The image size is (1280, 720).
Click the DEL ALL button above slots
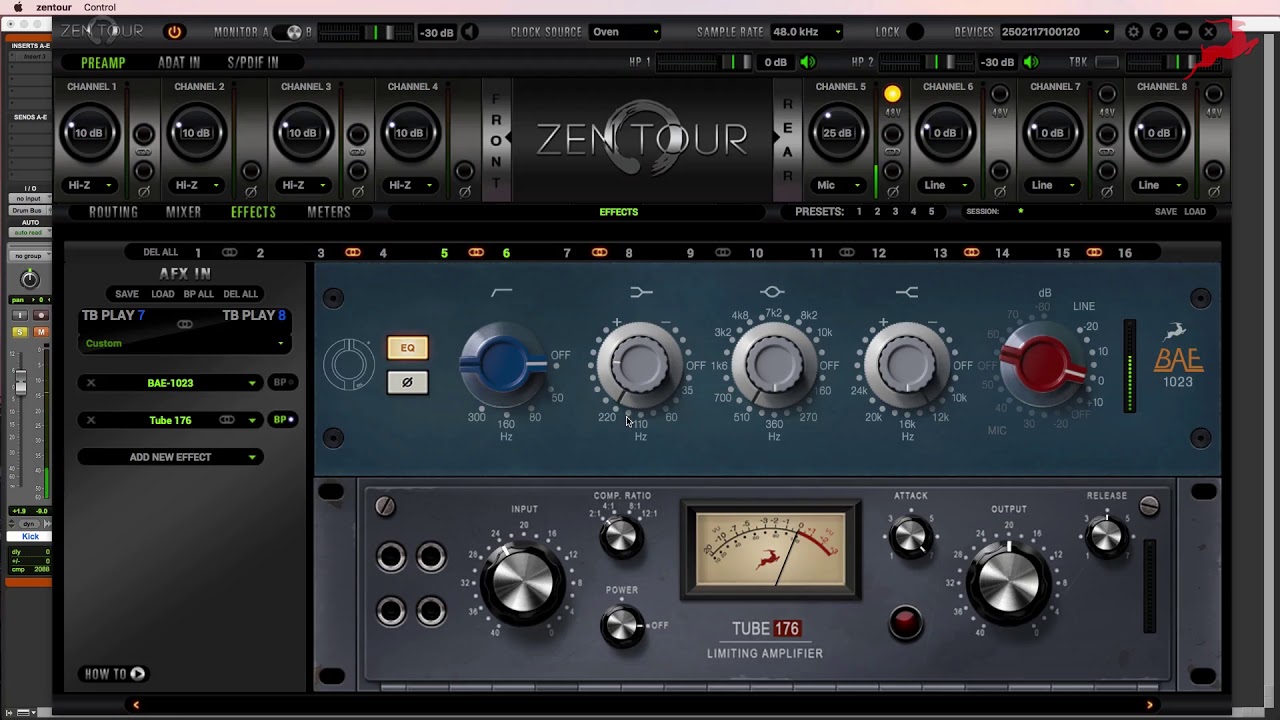tap(160, 253)
